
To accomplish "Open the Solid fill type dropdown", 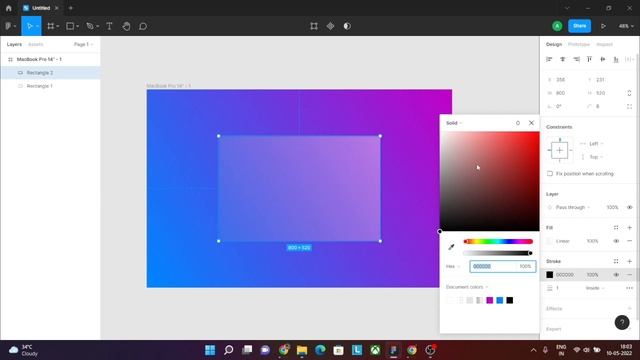I will tap(454, 123).
